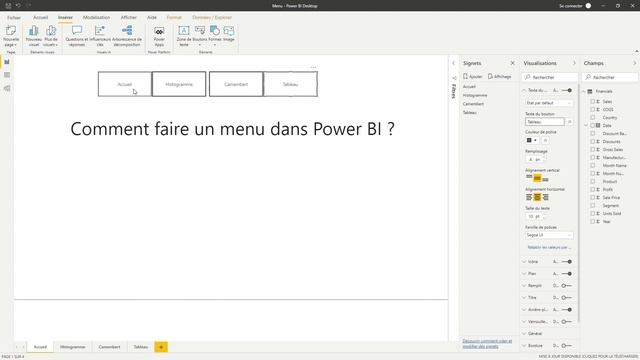Viewport: 640px width, 360px height.
Task: Select top vertical alignment icon
Action: [x=529, y=178]
